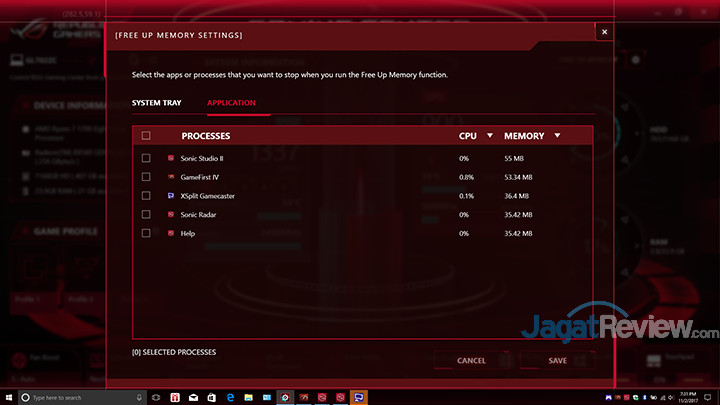The image size is (720, 405).
Task: Sort processes using the MEMORY arrow
Action: click(x=557, y=135)
